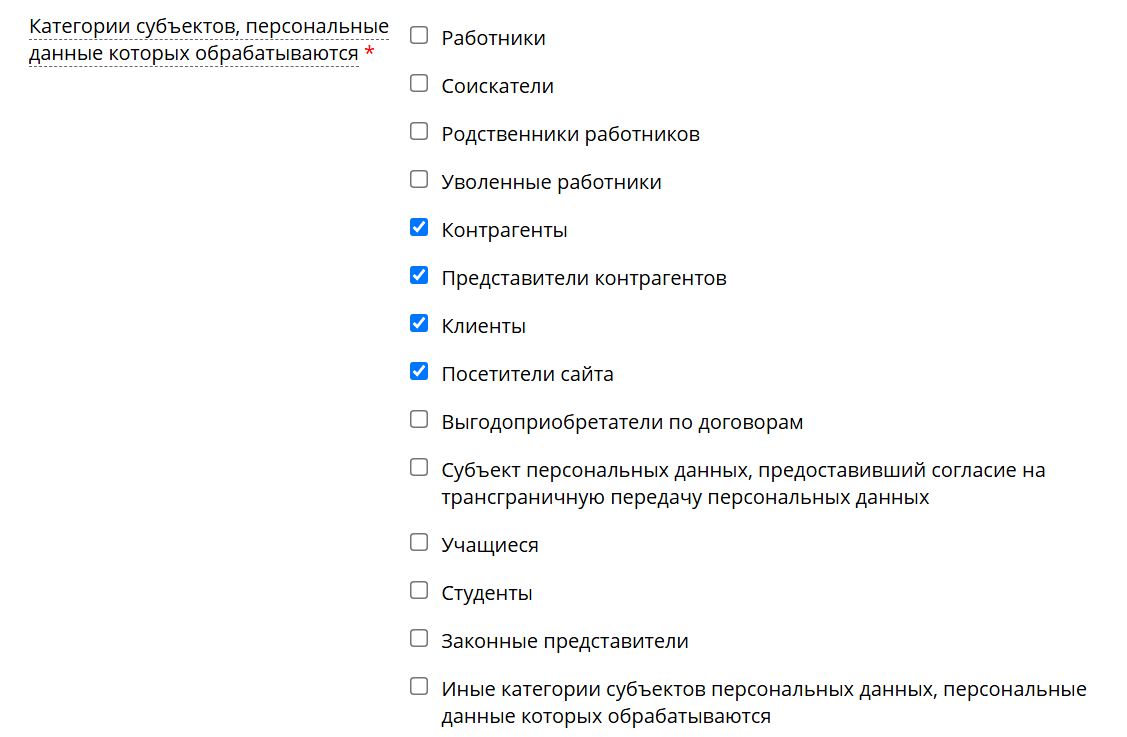1127x737 pixels.
Task: Check the Учащиеся checkbox
Action: [x=418, y=541]
